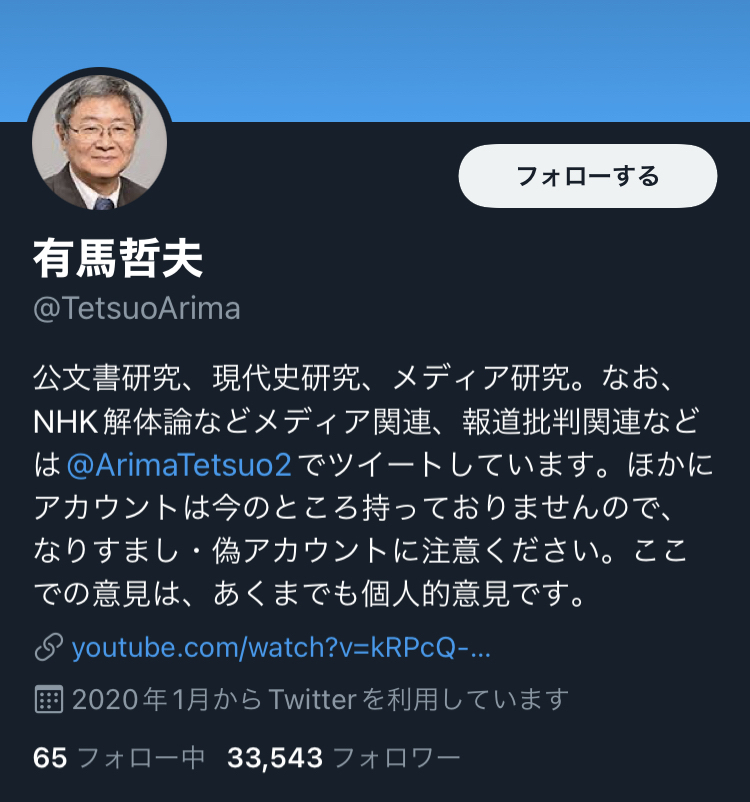Click the chain link icon
The image size is (750, 802).
[49, 648]
